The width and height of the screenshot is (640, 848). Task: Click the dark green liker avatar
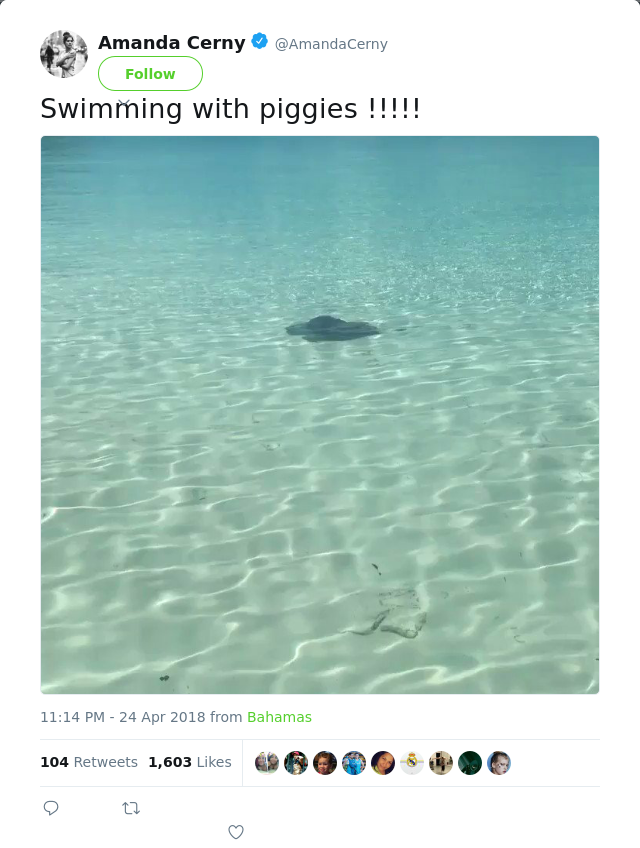point(470,763)
